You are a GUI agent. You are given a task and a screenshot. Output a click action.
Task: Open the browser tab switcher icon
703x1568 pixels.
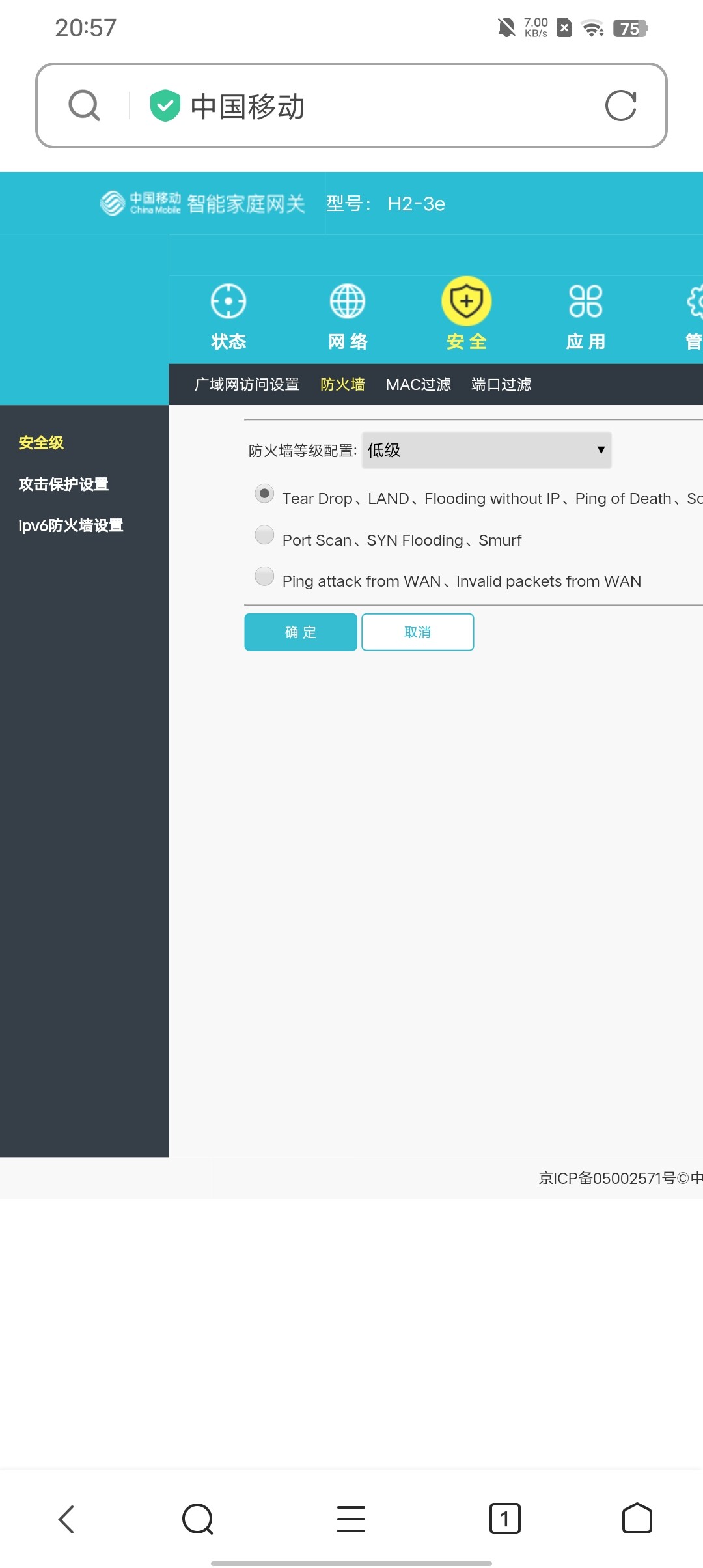[x=504, y=1519]
